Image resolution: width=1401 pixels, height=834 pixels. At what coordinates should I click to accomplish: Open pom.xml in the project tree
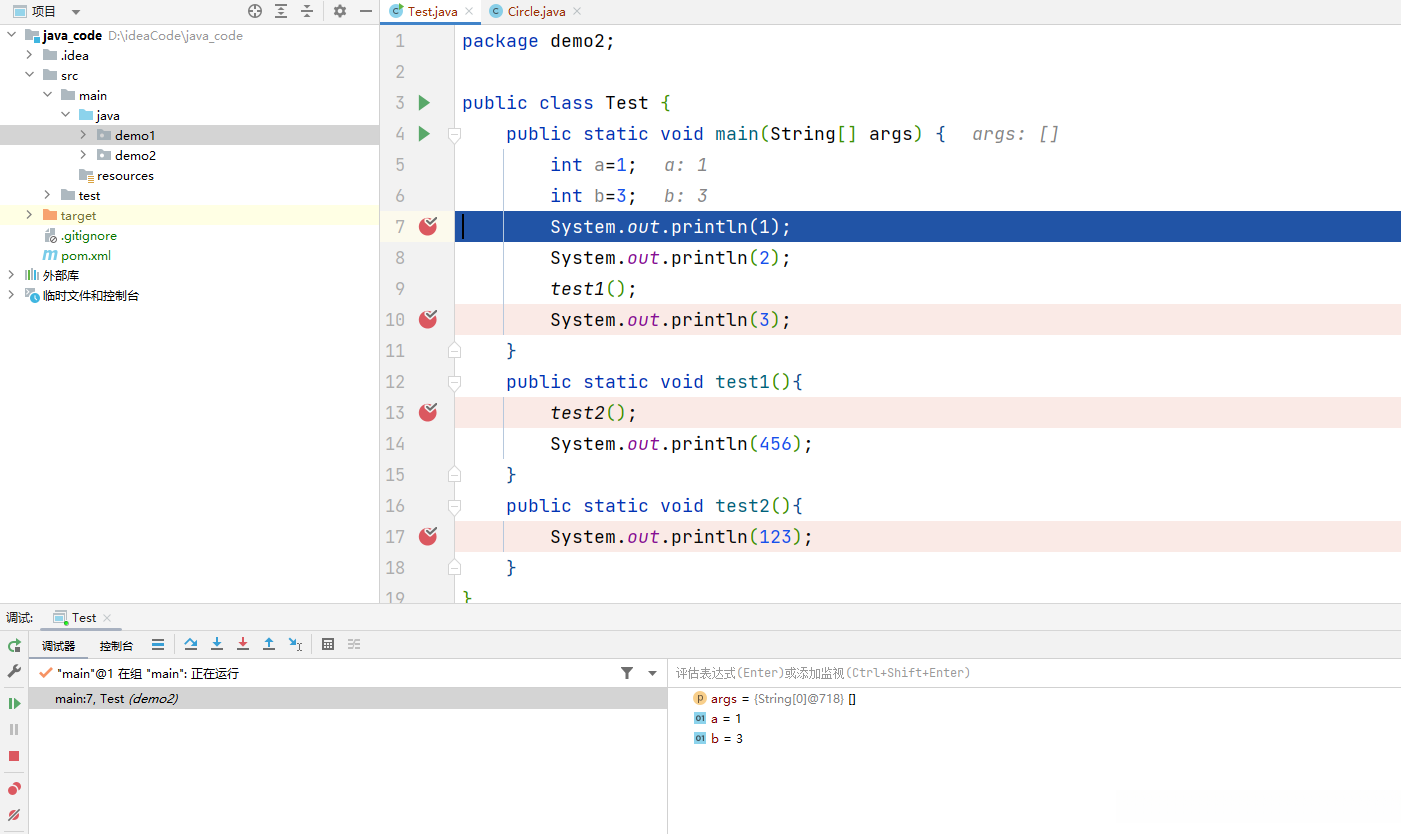85,255
